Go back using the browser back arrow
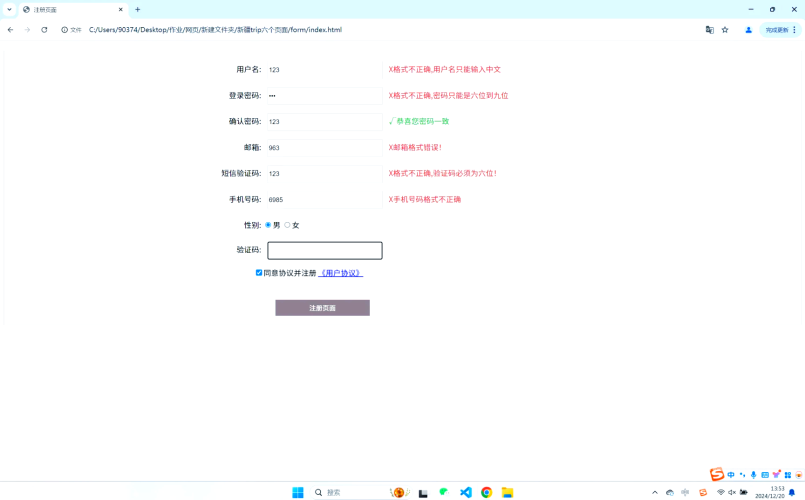 (x=10, y=30)
